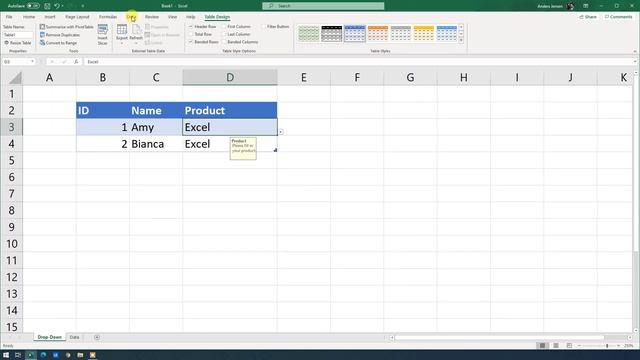Click the Save icon in title bar
This screenshot has width=640, height=360.
[x=47, y=6]
